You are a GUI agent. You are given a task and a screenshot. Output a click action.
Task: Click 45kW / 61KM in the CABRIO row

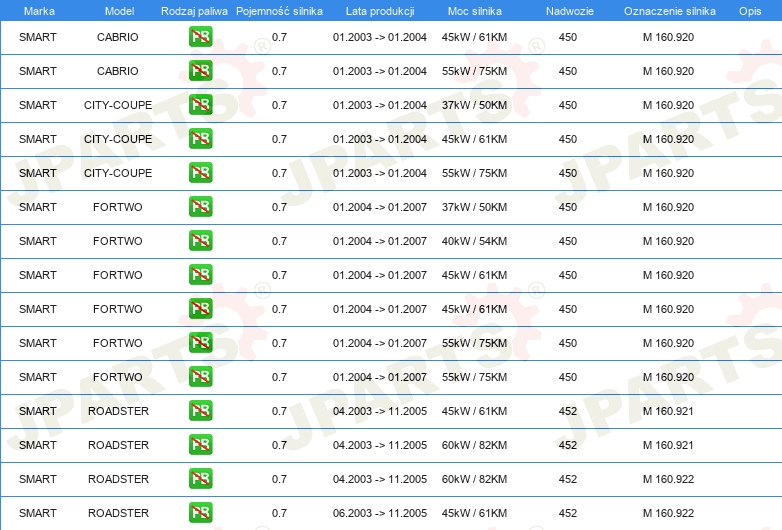pos(474,37)
